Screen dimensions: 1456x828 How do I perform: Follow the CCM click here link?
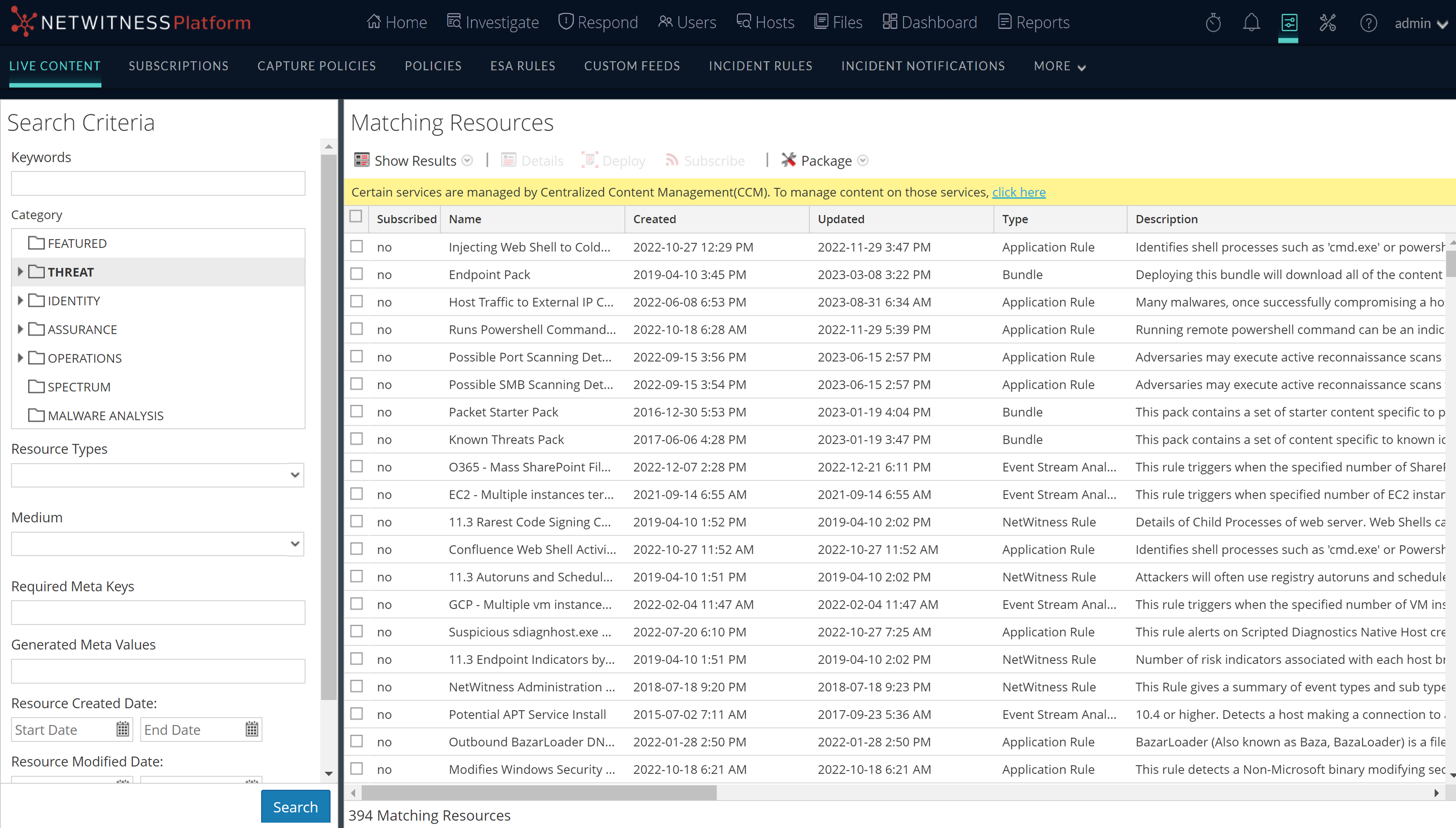[x=1019, y=192]
